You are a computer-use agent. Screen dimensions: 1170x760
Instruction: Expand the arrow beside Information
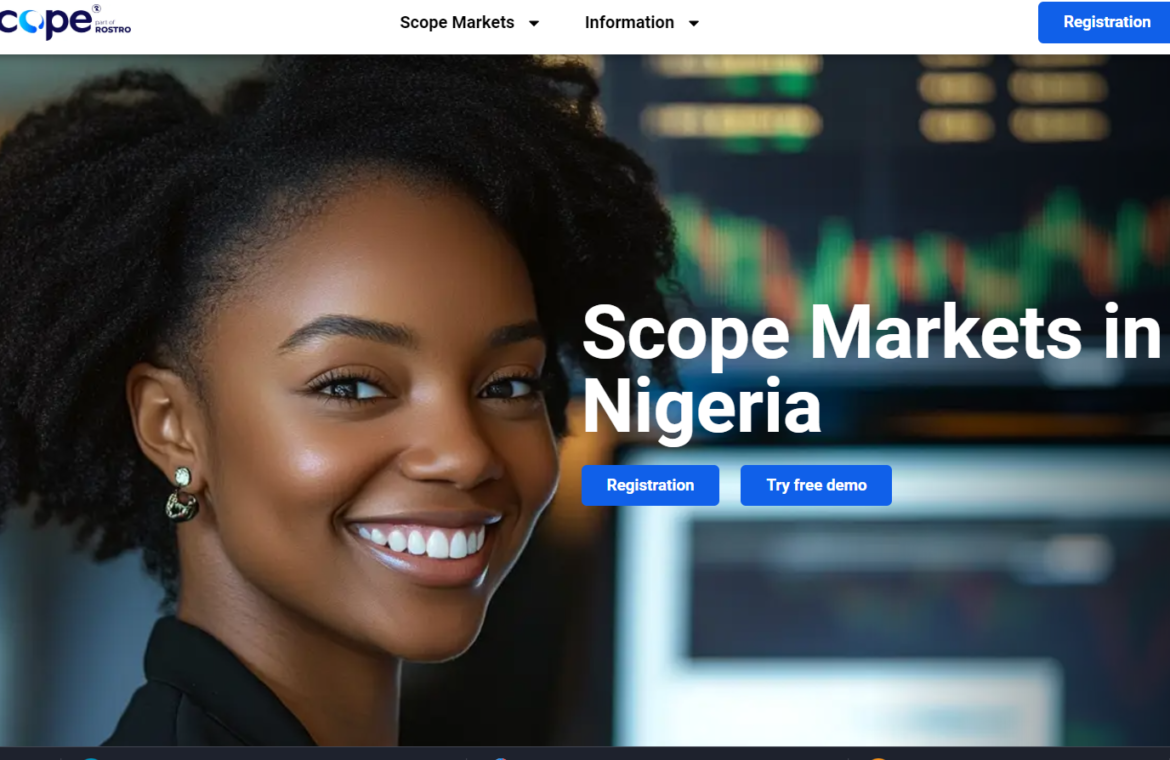pyautogui.click(x=694, y=24)
